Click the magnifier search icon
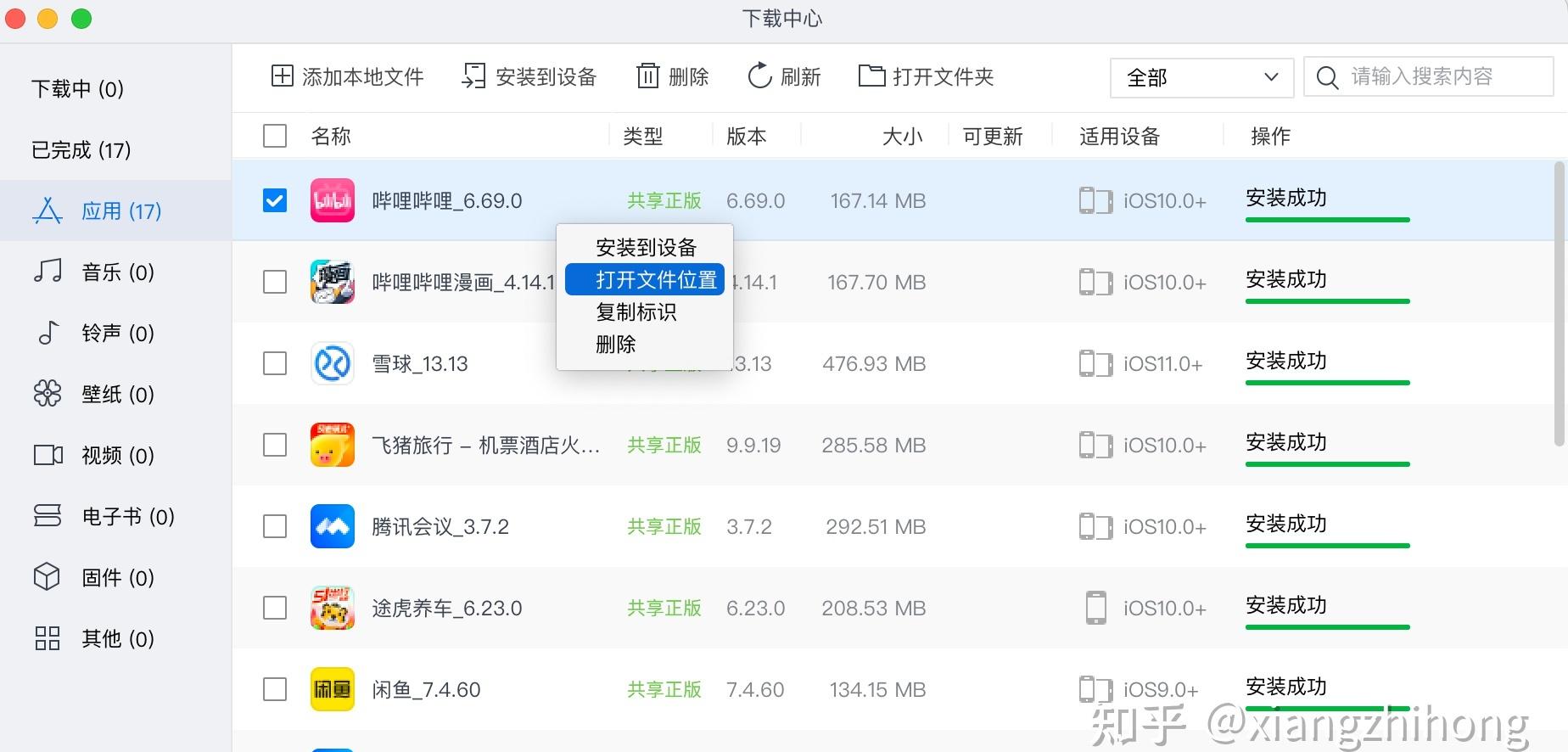This screenshot has height=752, width=1568. pyautogui.click(x=1327, y=77)
